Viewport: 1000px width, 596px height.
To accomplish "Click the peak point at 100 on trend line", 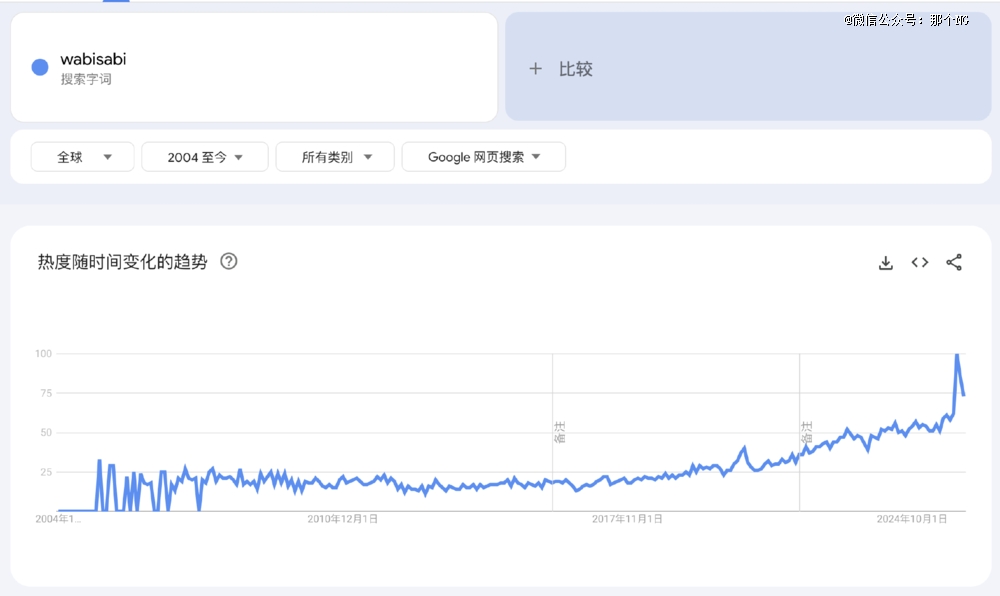I will pyautogui.click(x=957, y=355).
